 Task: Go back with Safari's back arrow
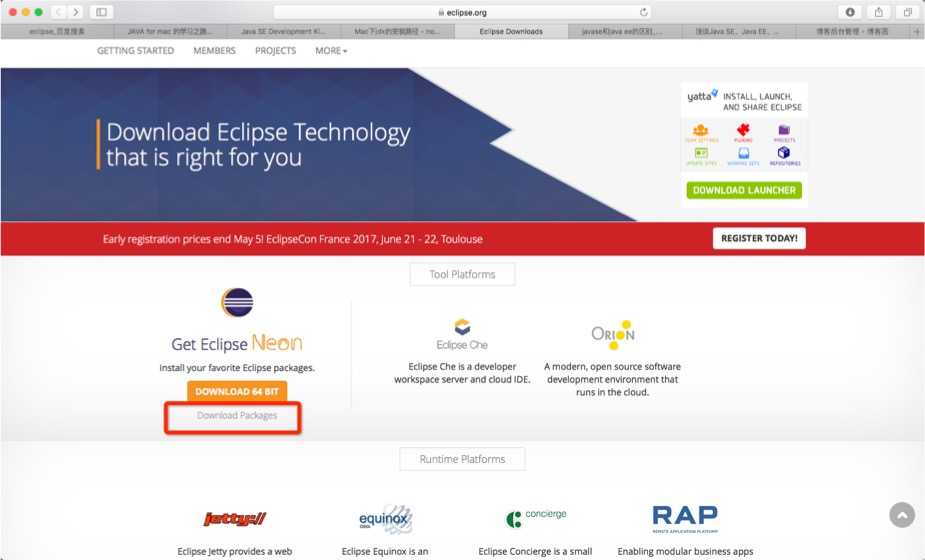[58, 12]
